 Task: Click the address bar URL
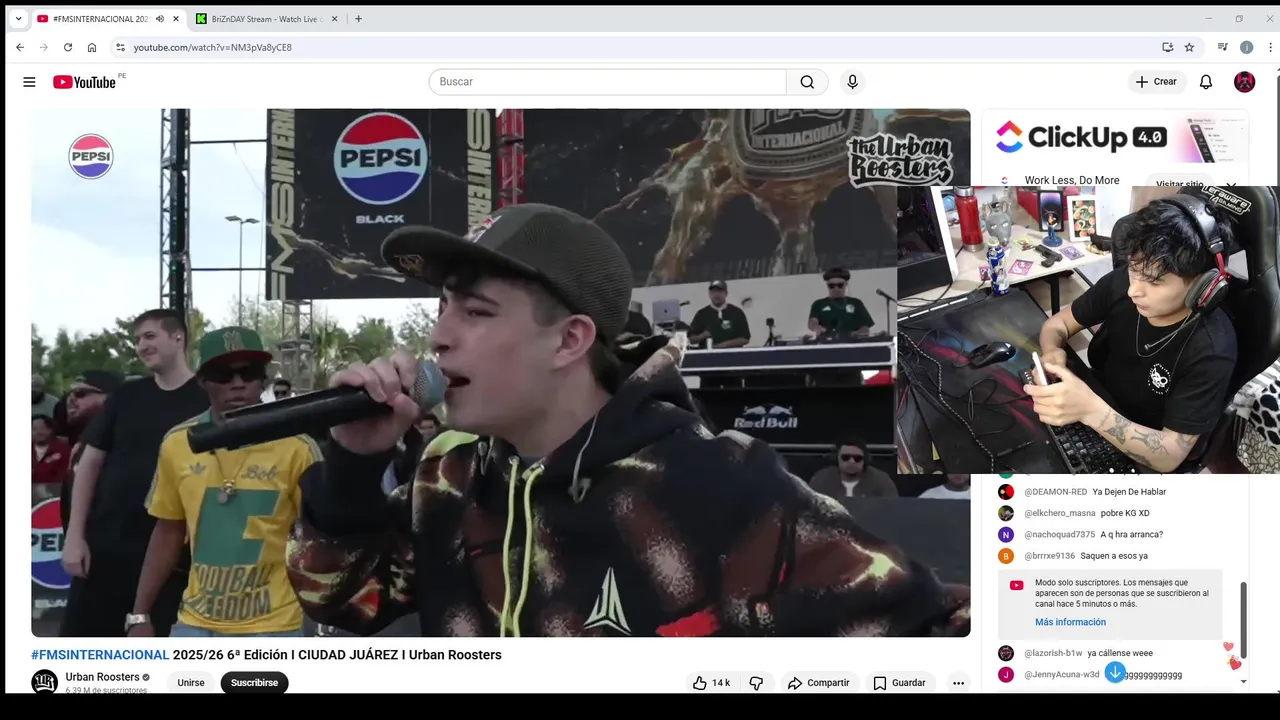coord(213,47)
